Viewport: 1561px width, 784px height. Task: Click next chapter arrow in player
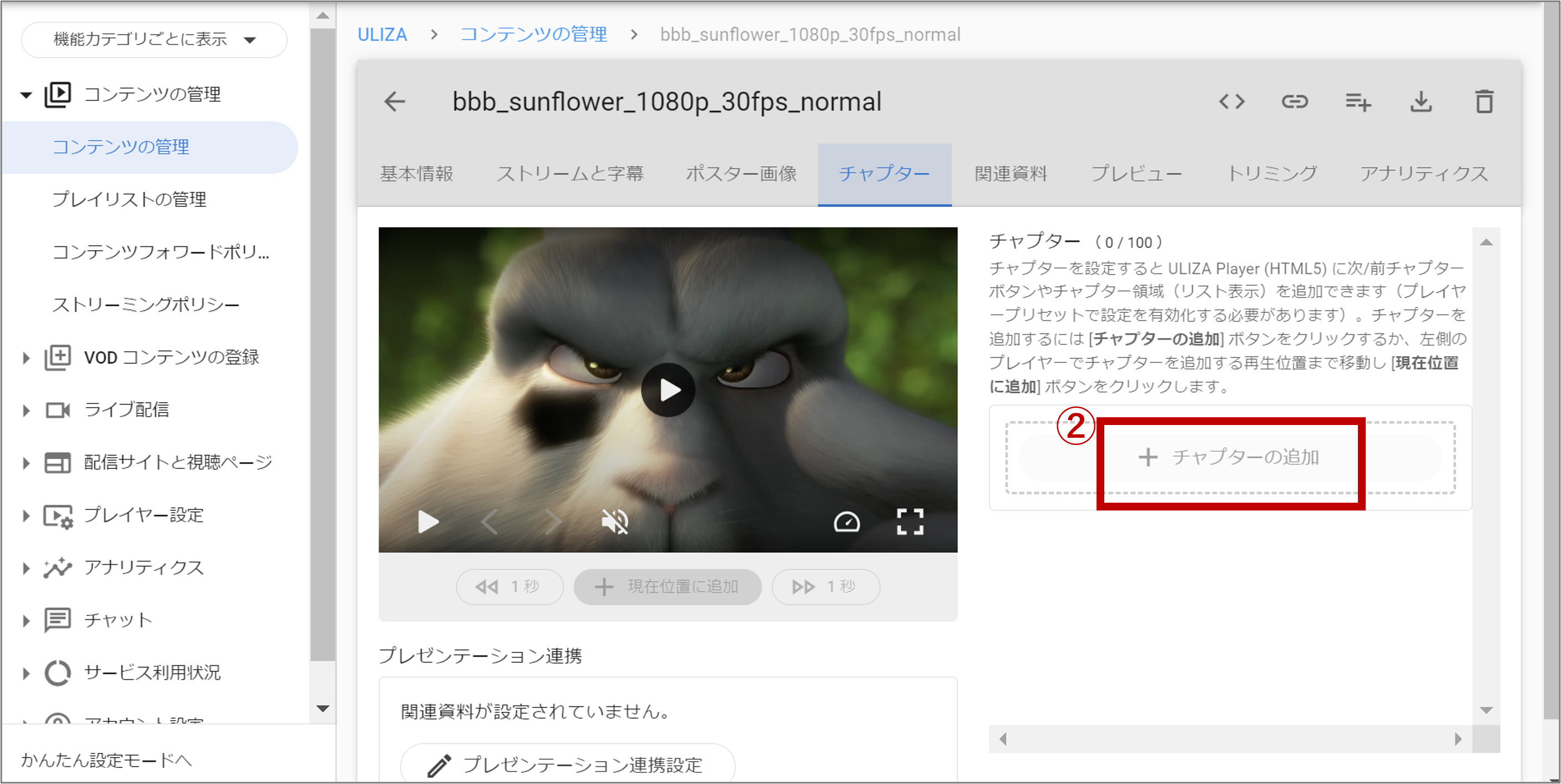click(x=552, y=521)
